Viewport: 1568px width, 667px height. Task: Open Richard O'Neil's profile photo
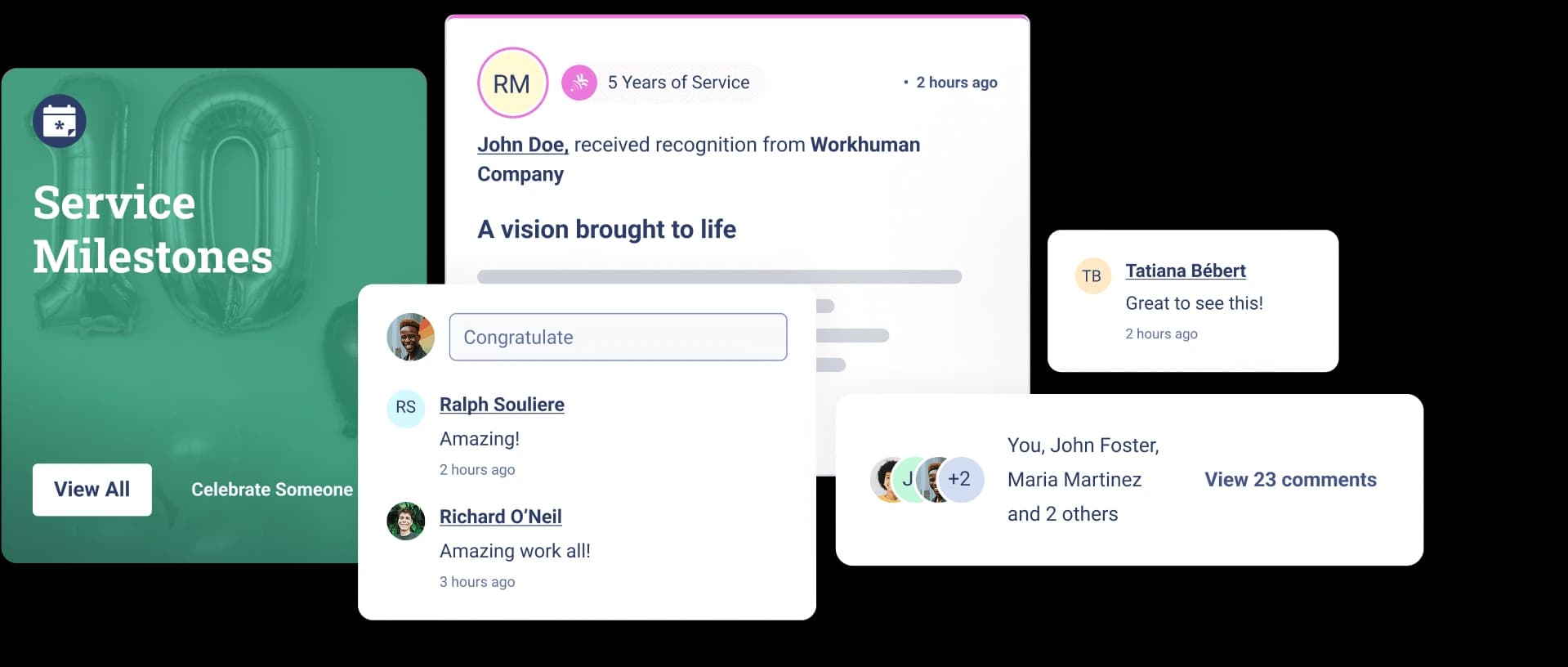click(x=405, y=520)
